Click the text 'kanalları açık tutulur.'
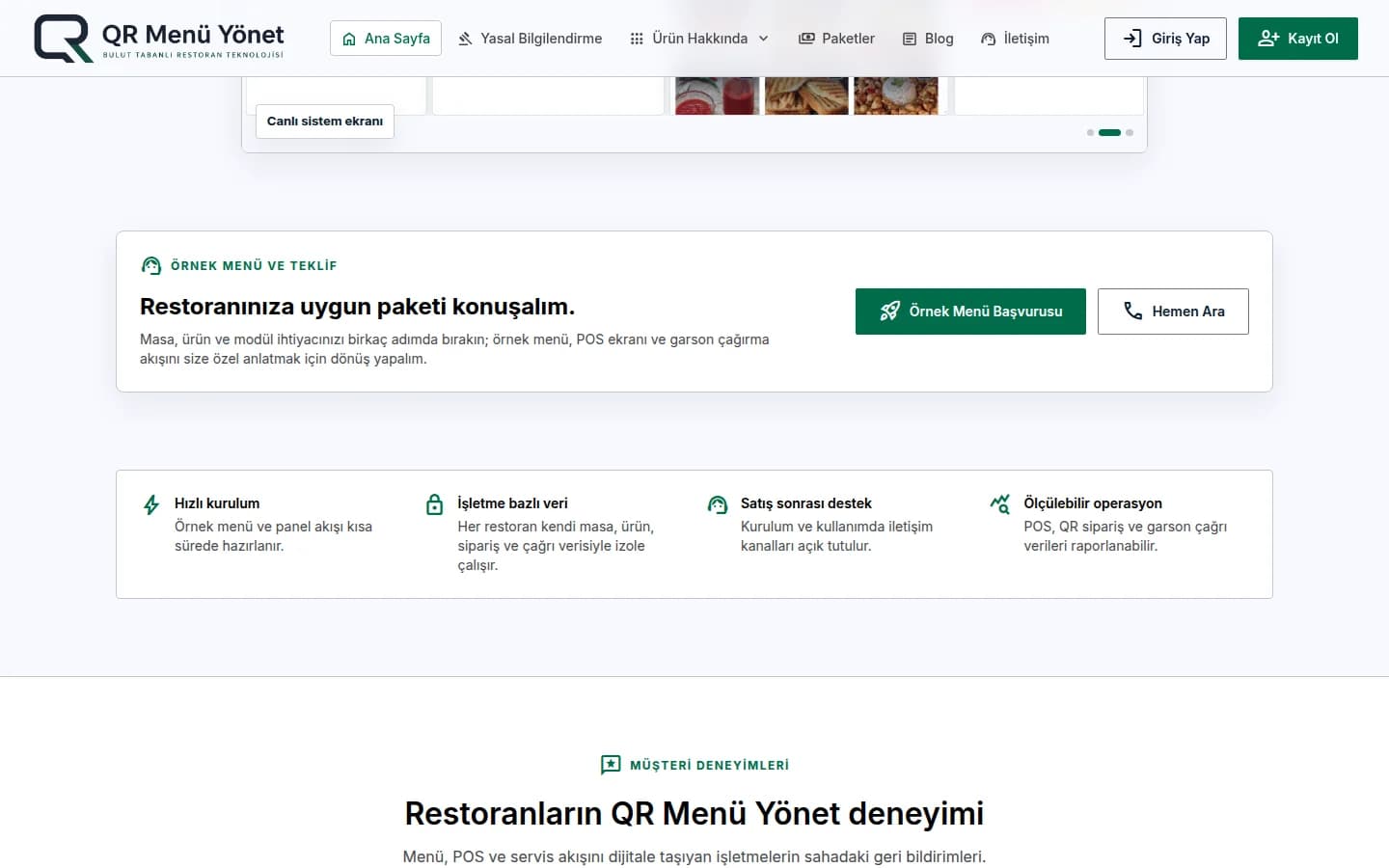Screen dimensions: 1389x868 coord(806,546)
